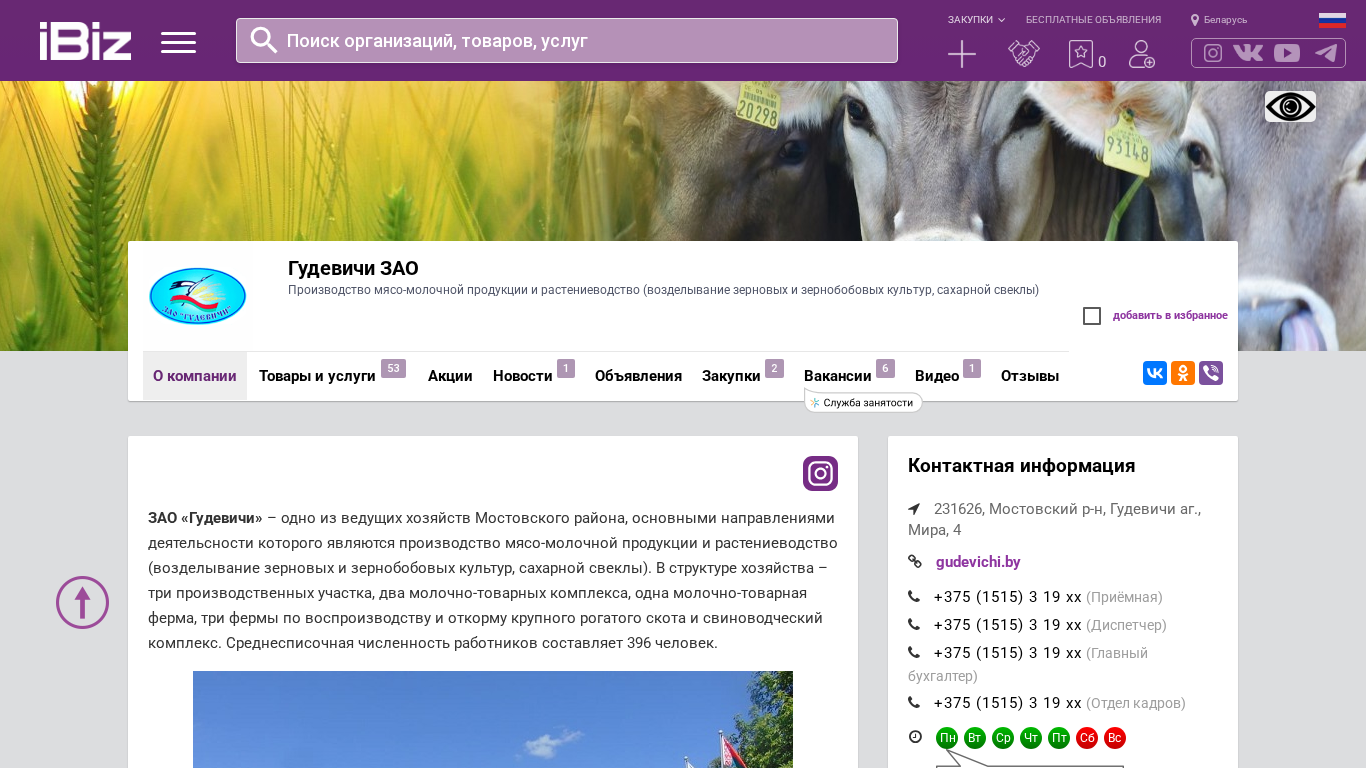Click the Чт weekday schedule circle
This screenshot has width=1366, height=768.
tap(1031, 738)
